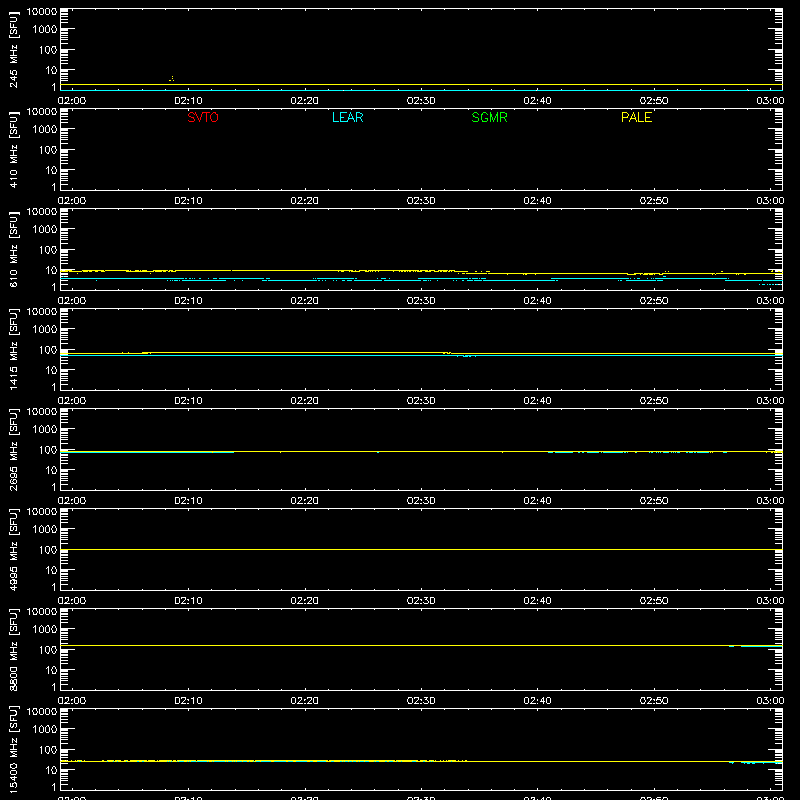
Task: Select the 610 MHz [SFU] axis title
Action: pyautogui.click(x=14, y=249)
